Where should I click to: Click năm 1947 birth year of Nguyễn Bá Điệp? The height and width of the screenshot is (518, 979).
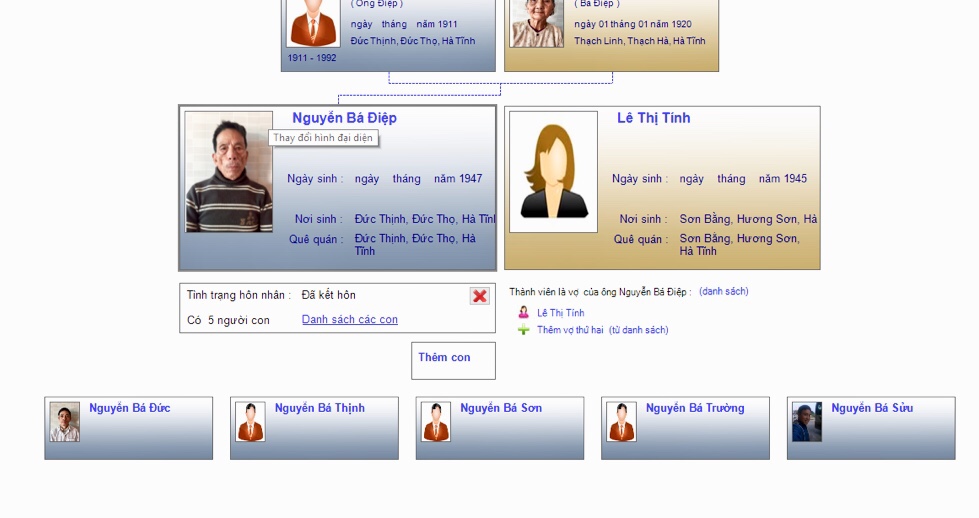point(458,178)
